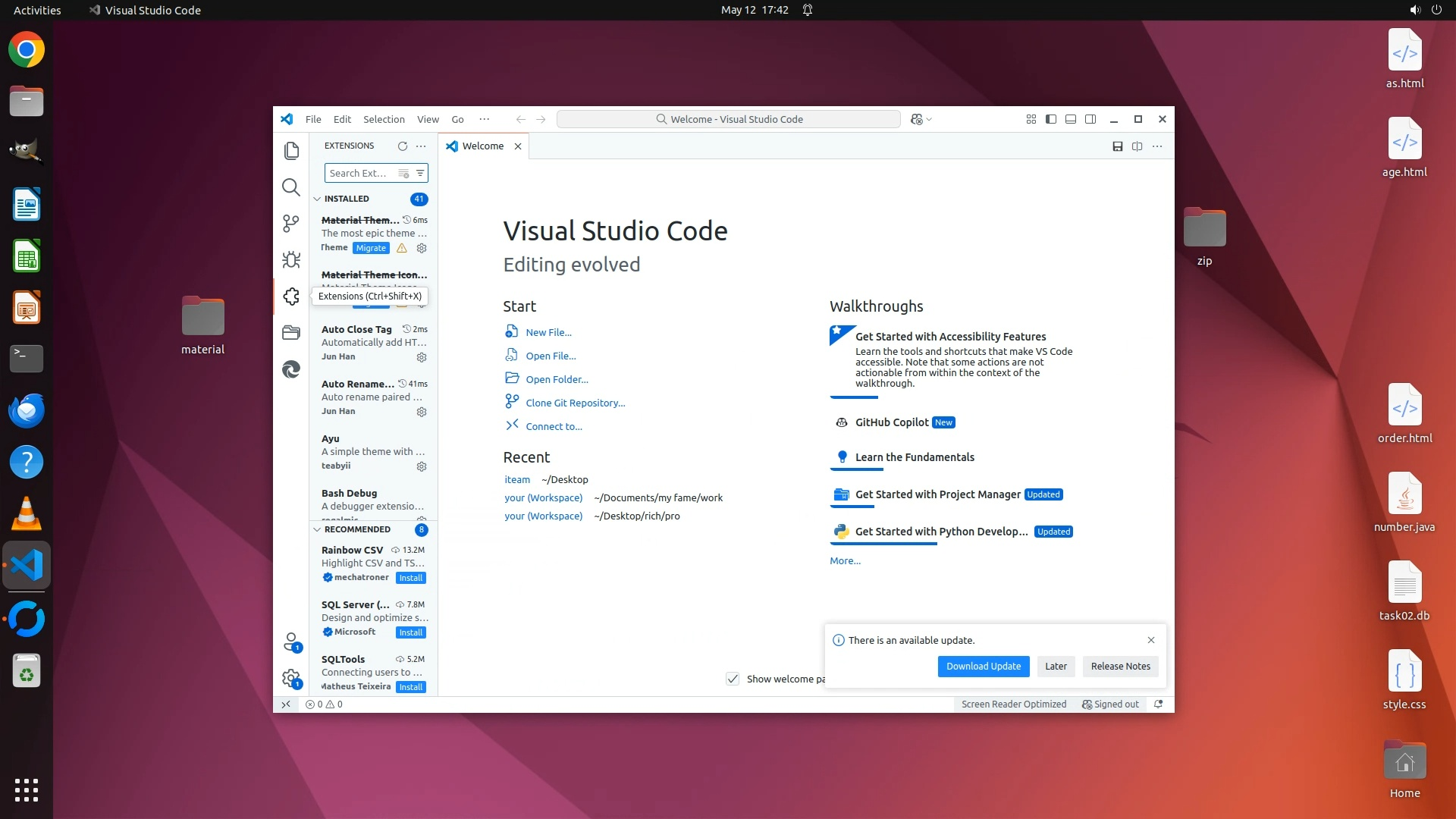Toggle the bottom panel layout button
The width and height of the screenshot is (1456, 819).
coord(1071,119)
